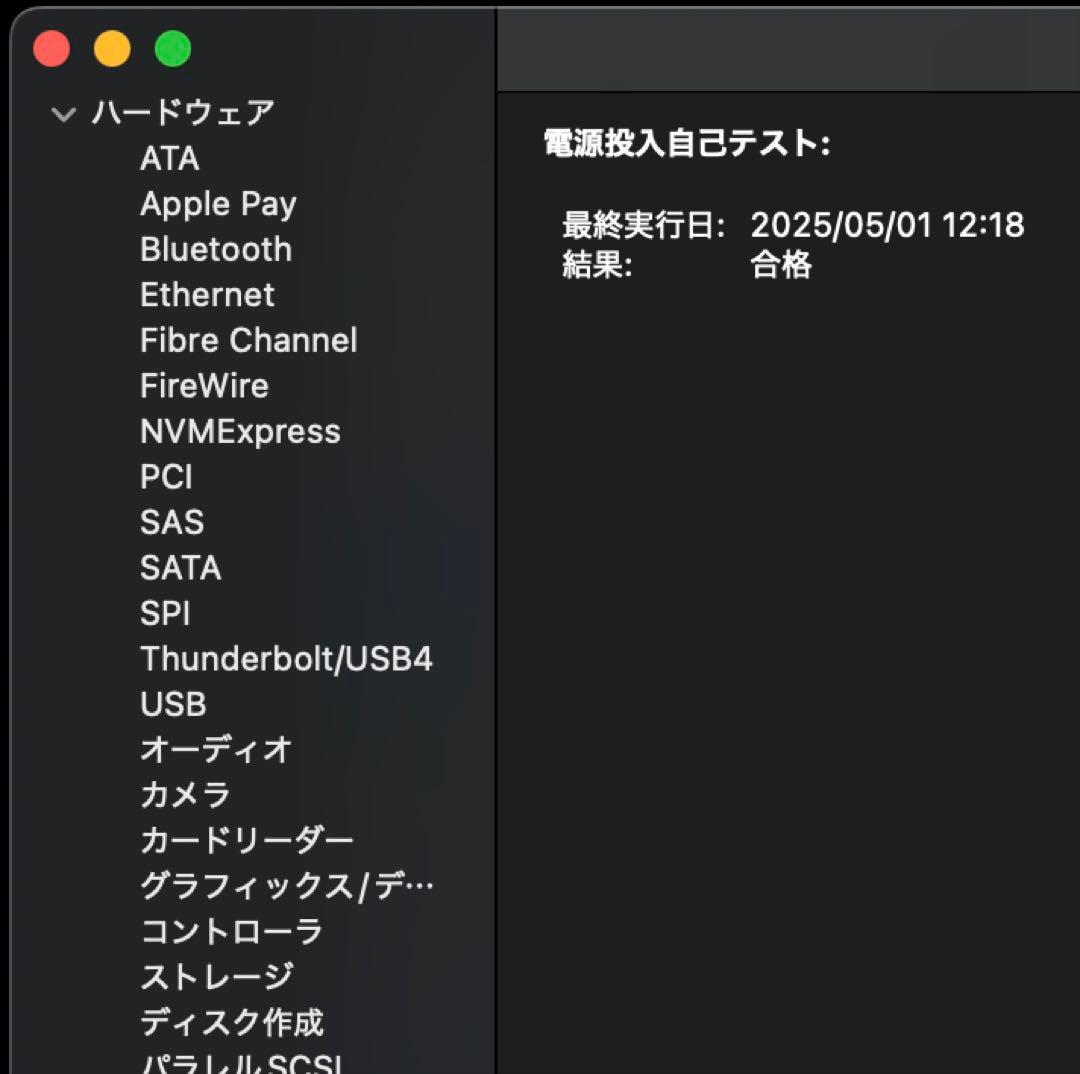The image size is (1080, 1074).
Task: Select ATA in the hardware sidebar
Action: 170,158
